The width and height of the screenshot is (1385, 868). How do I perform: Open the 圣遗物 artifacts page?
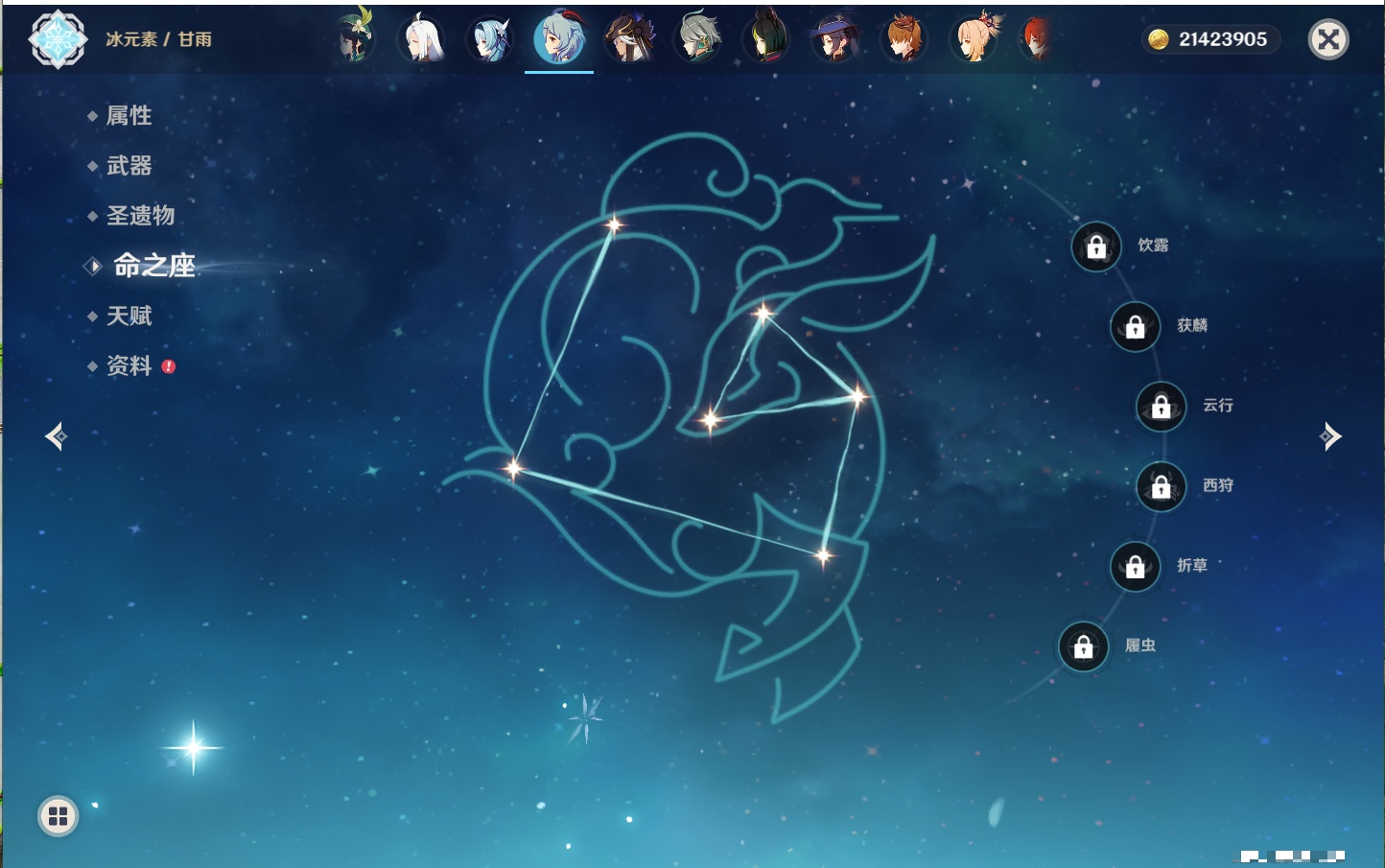[x=140, y=216]
